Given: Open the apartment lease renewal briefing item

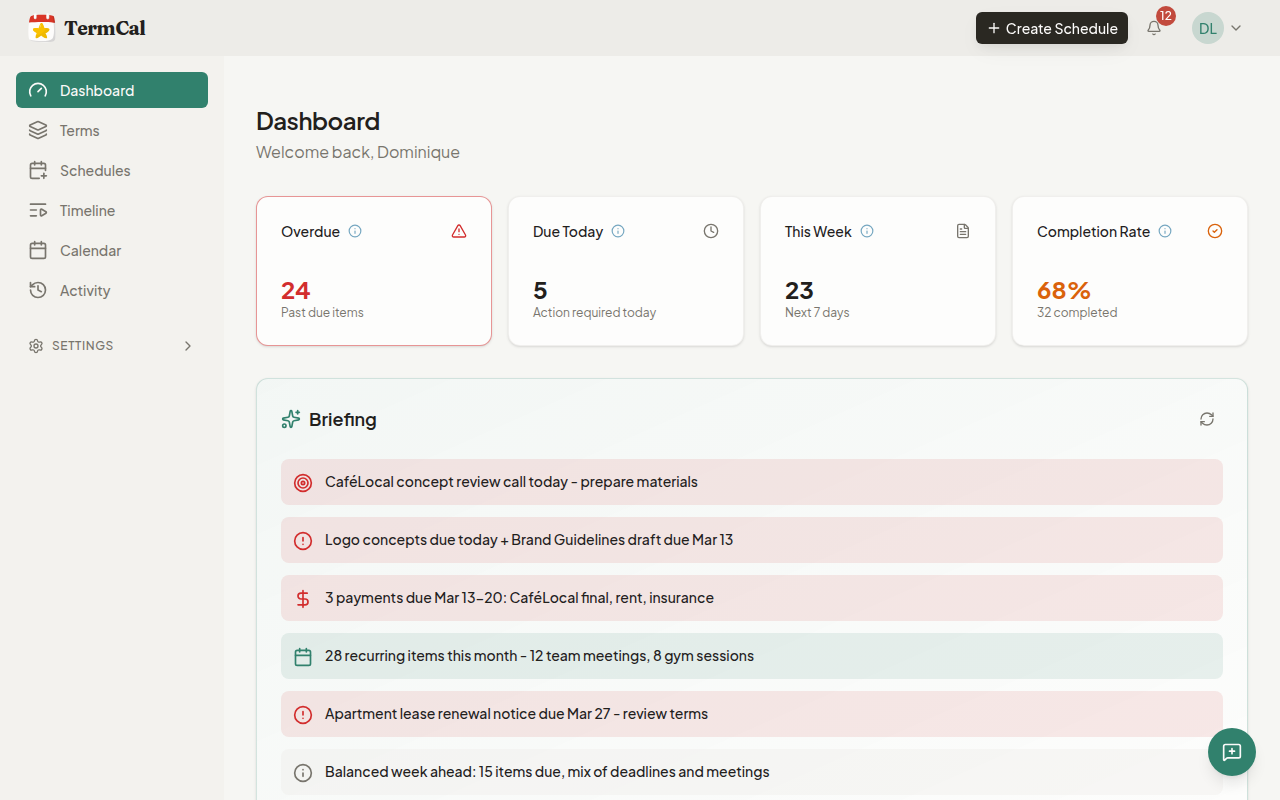Looking at the screenshot, I should 751,714.
